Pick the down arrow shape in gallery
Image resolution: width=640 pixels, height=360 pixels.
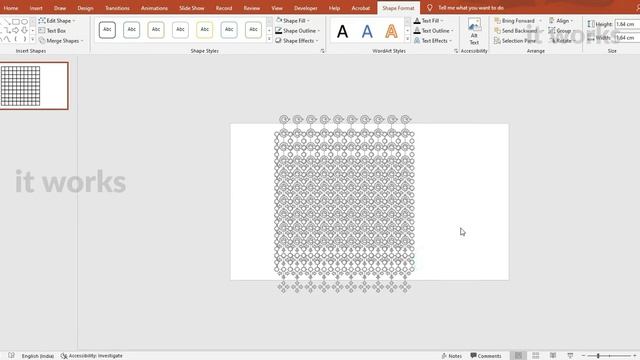[24, 31]
